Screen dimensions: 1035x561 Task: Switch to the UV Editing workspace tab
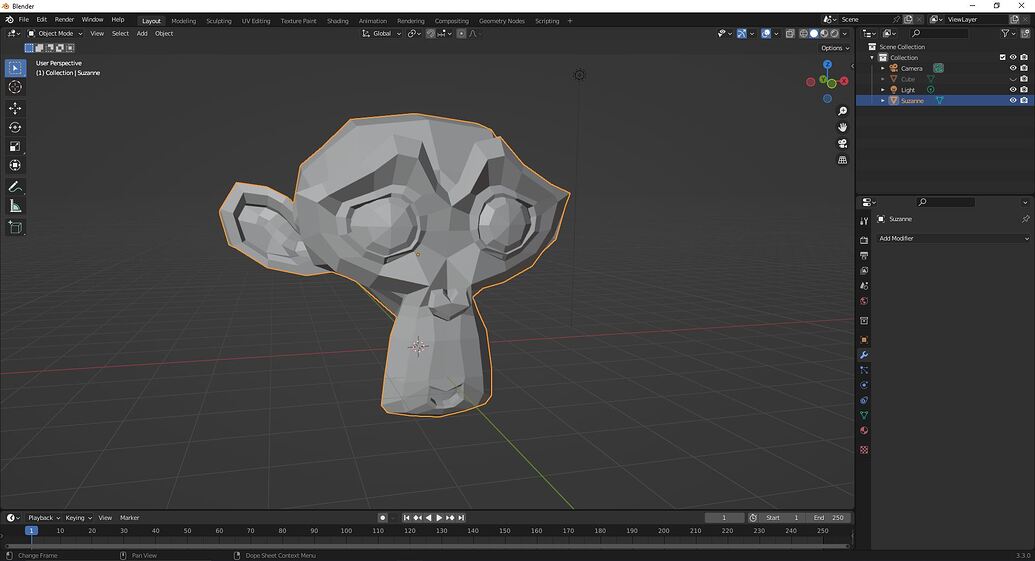(x=256, y=21)
